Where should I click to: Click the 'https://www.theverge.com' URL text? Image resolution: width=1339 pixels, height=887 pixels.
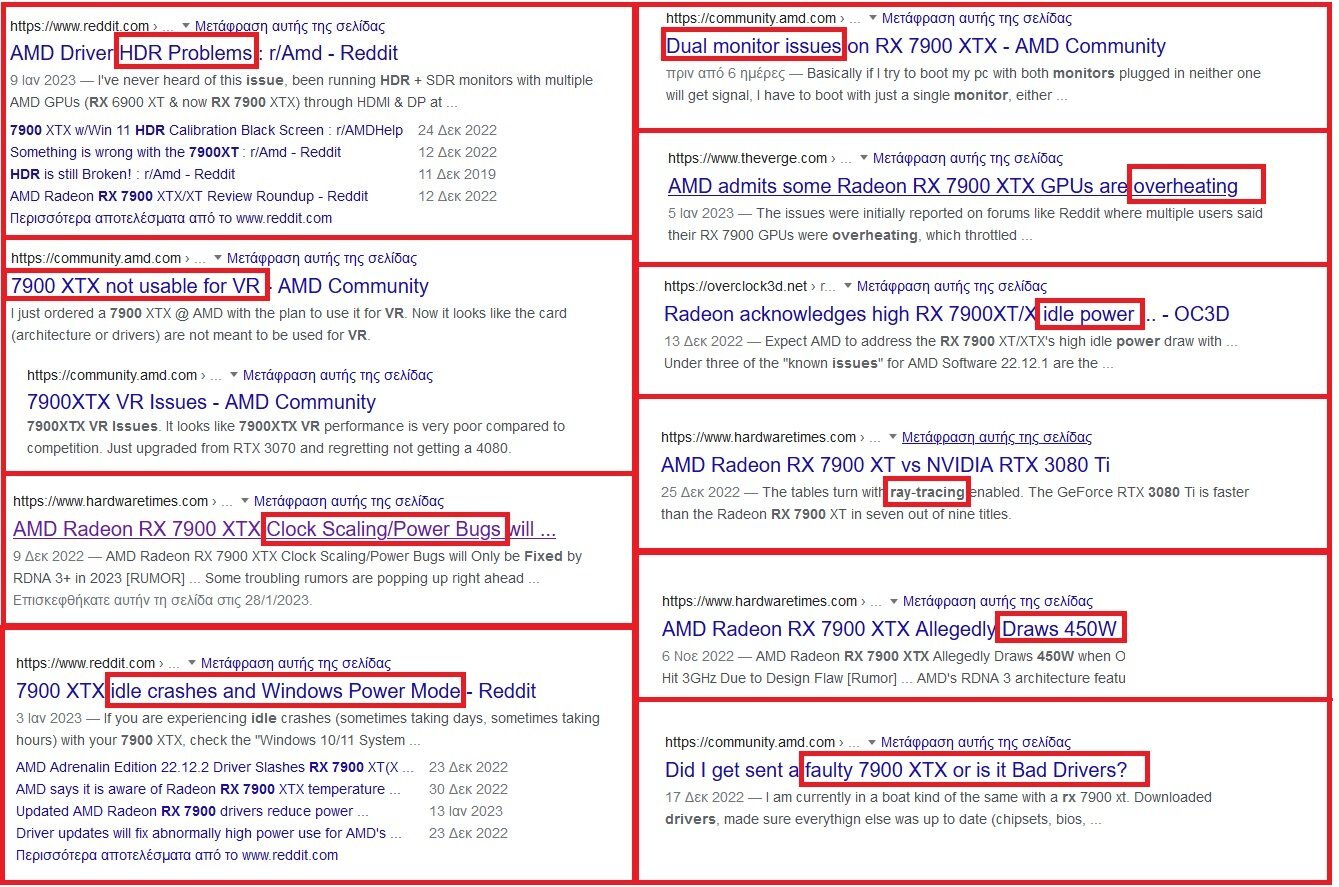[747, 158]
